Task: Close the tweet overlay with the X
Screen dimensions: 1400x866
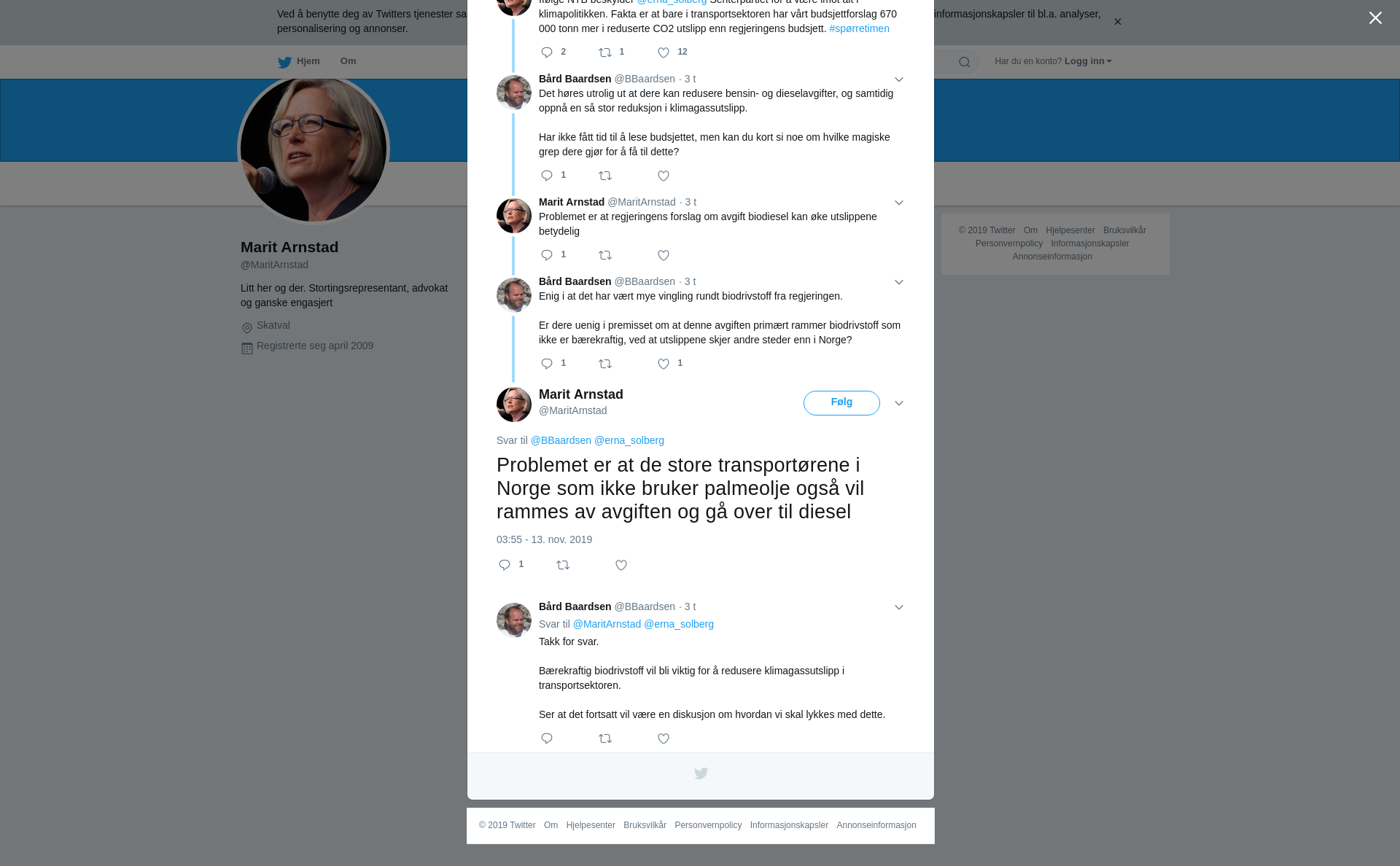Action: coord(1375,18)
